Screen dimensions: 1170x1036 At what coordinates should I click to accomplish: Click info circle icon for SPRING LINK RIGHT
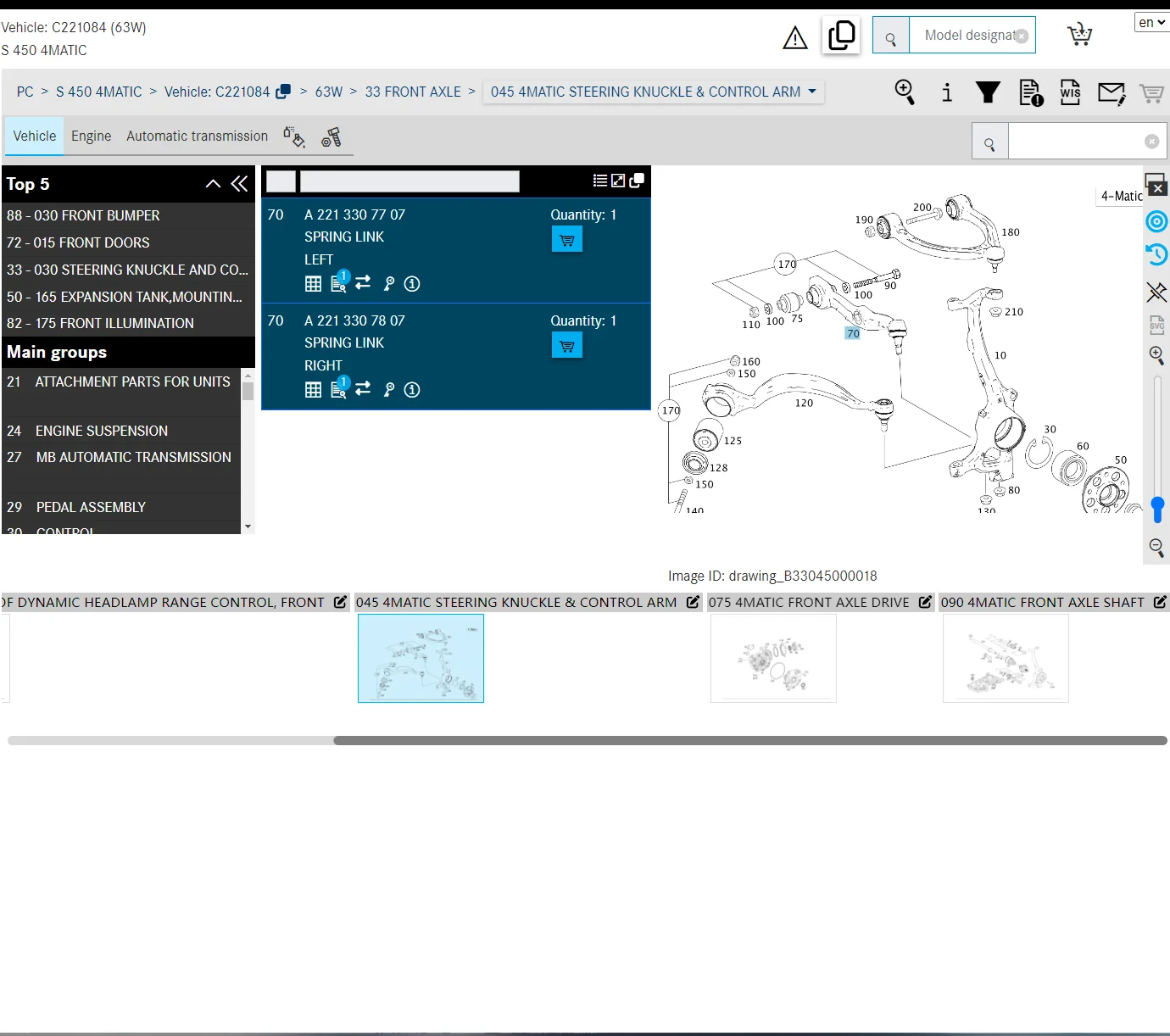tap(412, 390)
